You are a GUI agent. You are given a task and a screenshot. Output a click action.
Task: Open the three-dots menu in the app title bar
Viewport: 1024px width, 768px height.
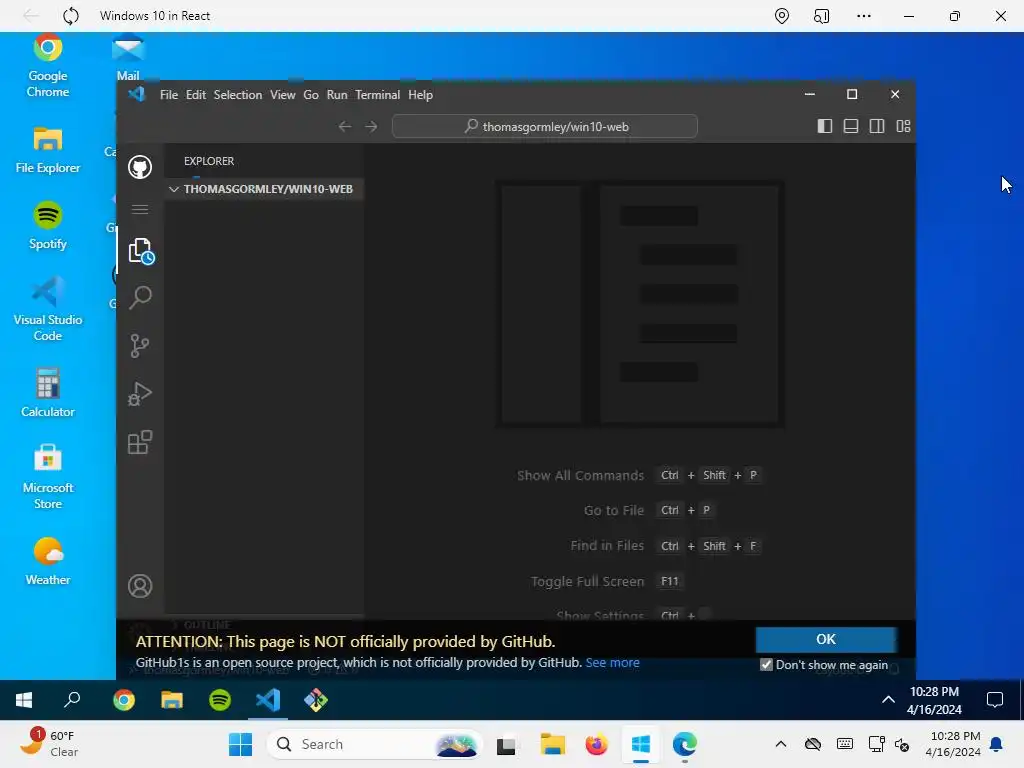coord(863,16)
